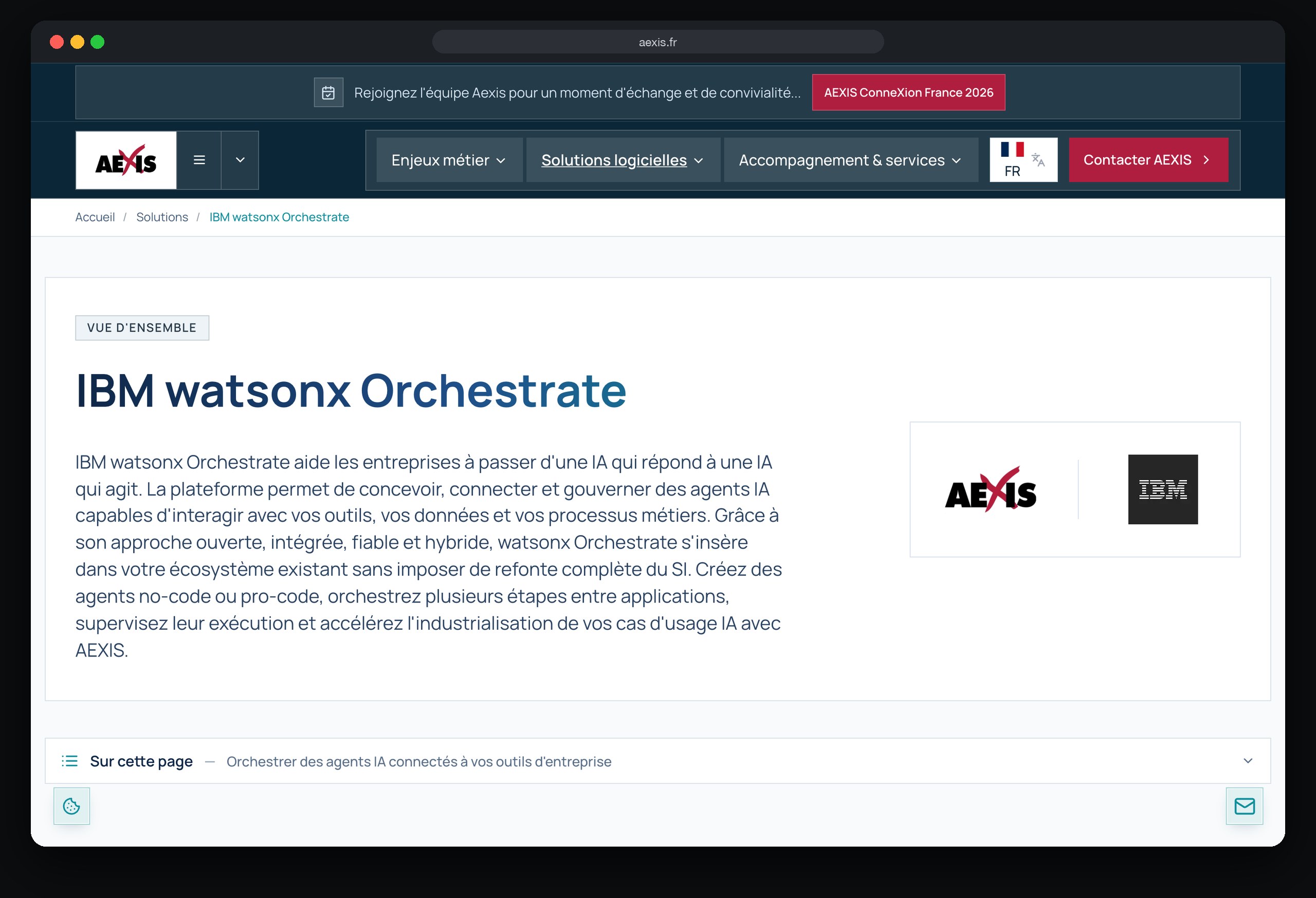Click the yellow minimize window button
The height and width of the screenshot is (898, 1316).
pyautogui.click(x=77, y=42)
